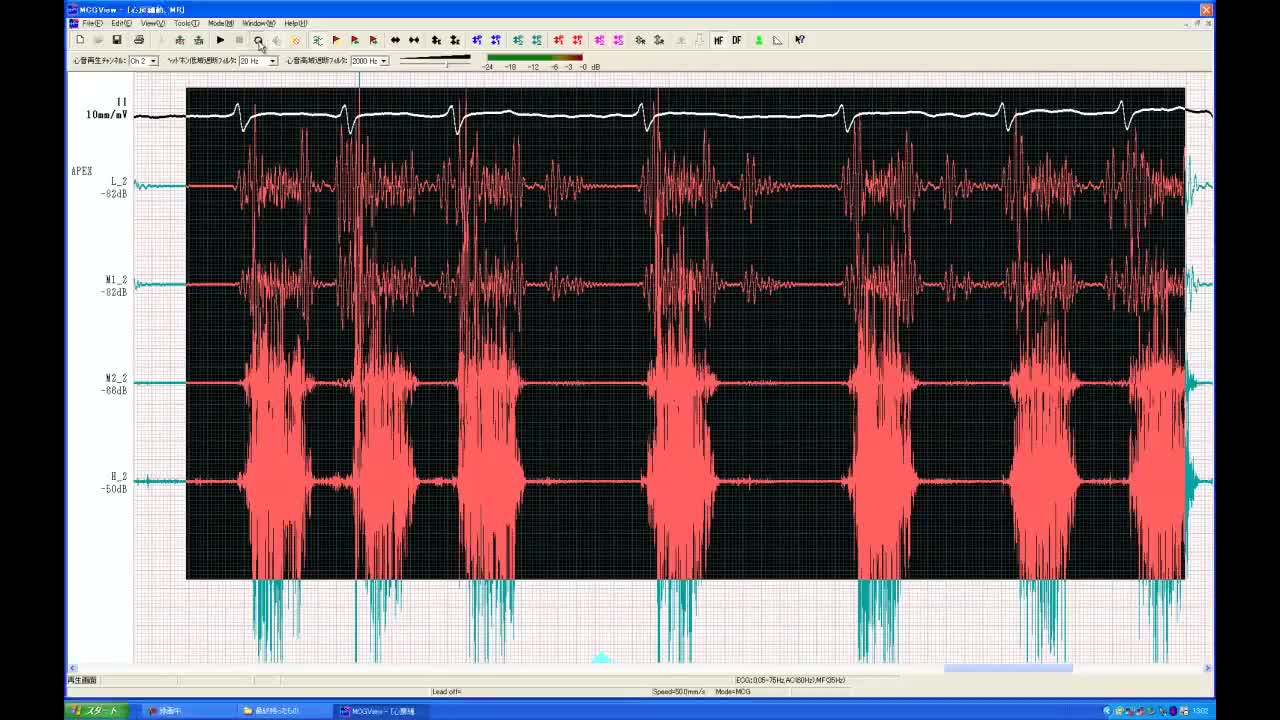Open the heart sound channel dropdown Ch 2
This screenshot has width=1280, height=720.
click(x=153, y=61)
